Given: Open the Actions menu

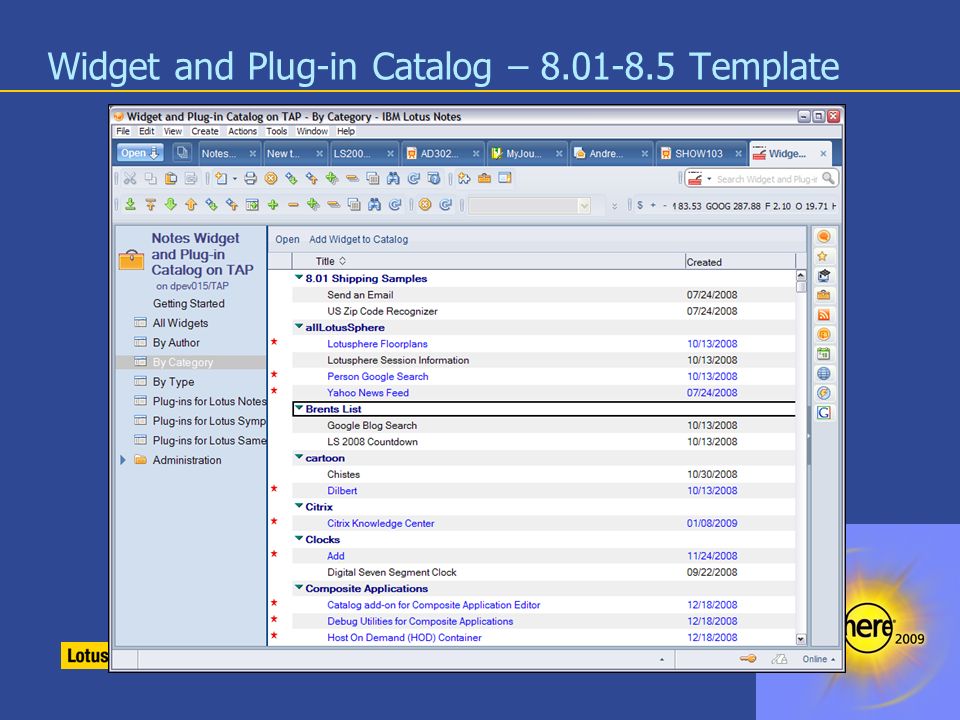Looking at the screenshot, I should tap(242, 131).
